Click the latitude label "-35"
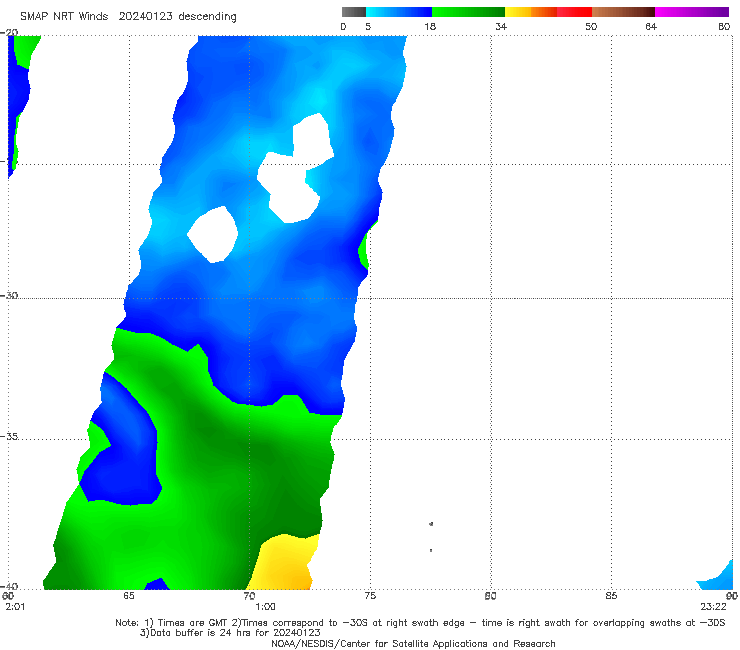Viewport: 740px width, 650px height. point(9,436)
